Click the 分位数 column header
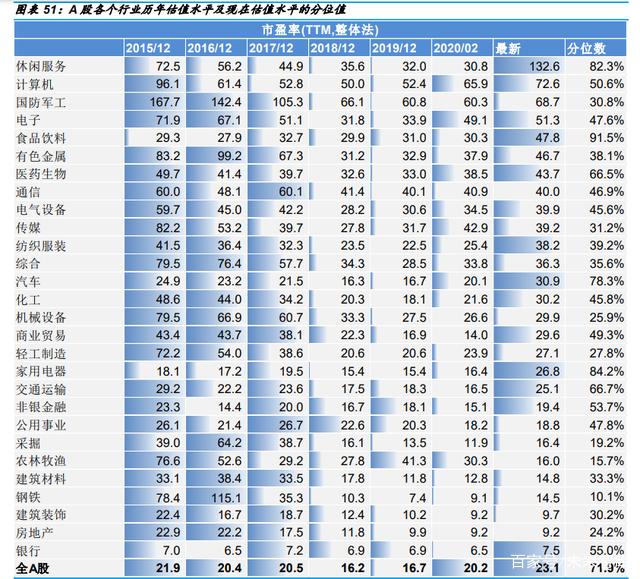 pos(587,47)
